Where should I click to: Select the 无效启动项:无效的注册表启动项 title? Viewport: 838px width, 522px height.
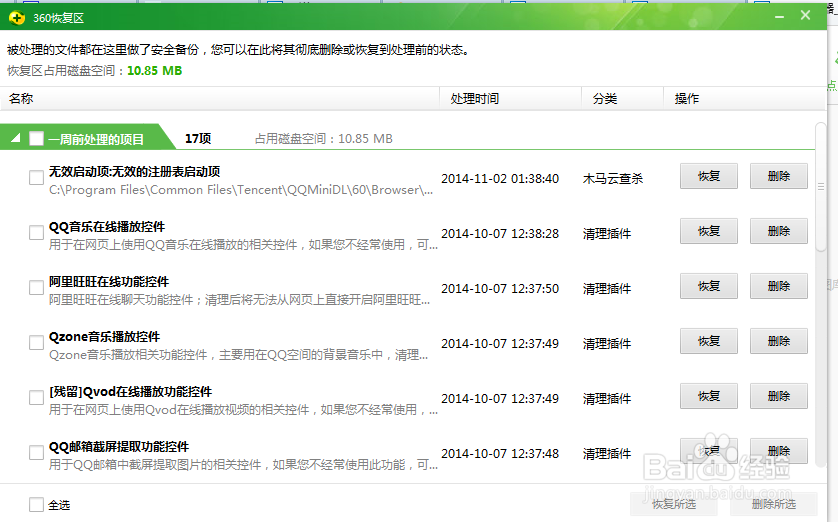135,172
